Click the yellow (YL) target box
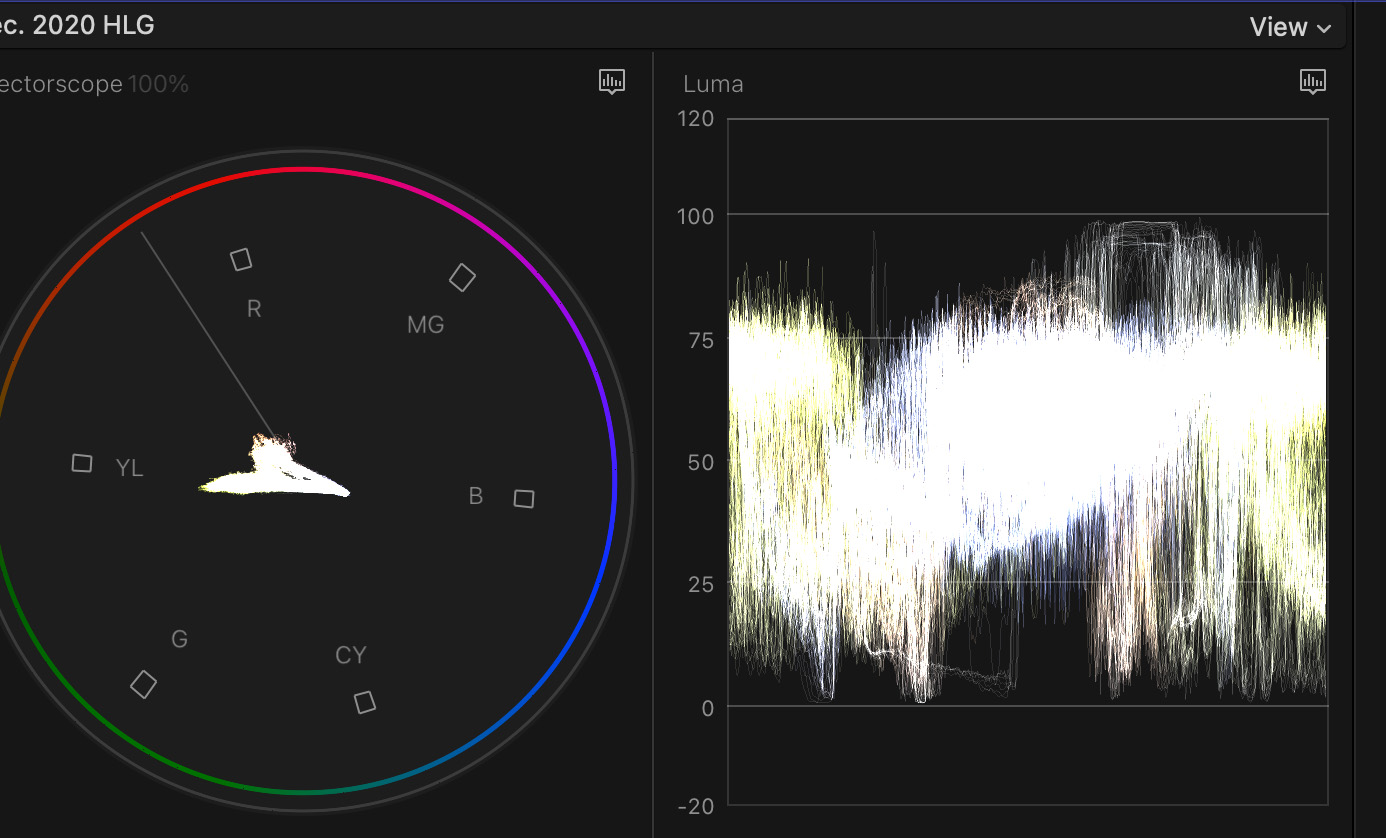Viewport: 1386px width, 838px height. [x=82, y=463]
